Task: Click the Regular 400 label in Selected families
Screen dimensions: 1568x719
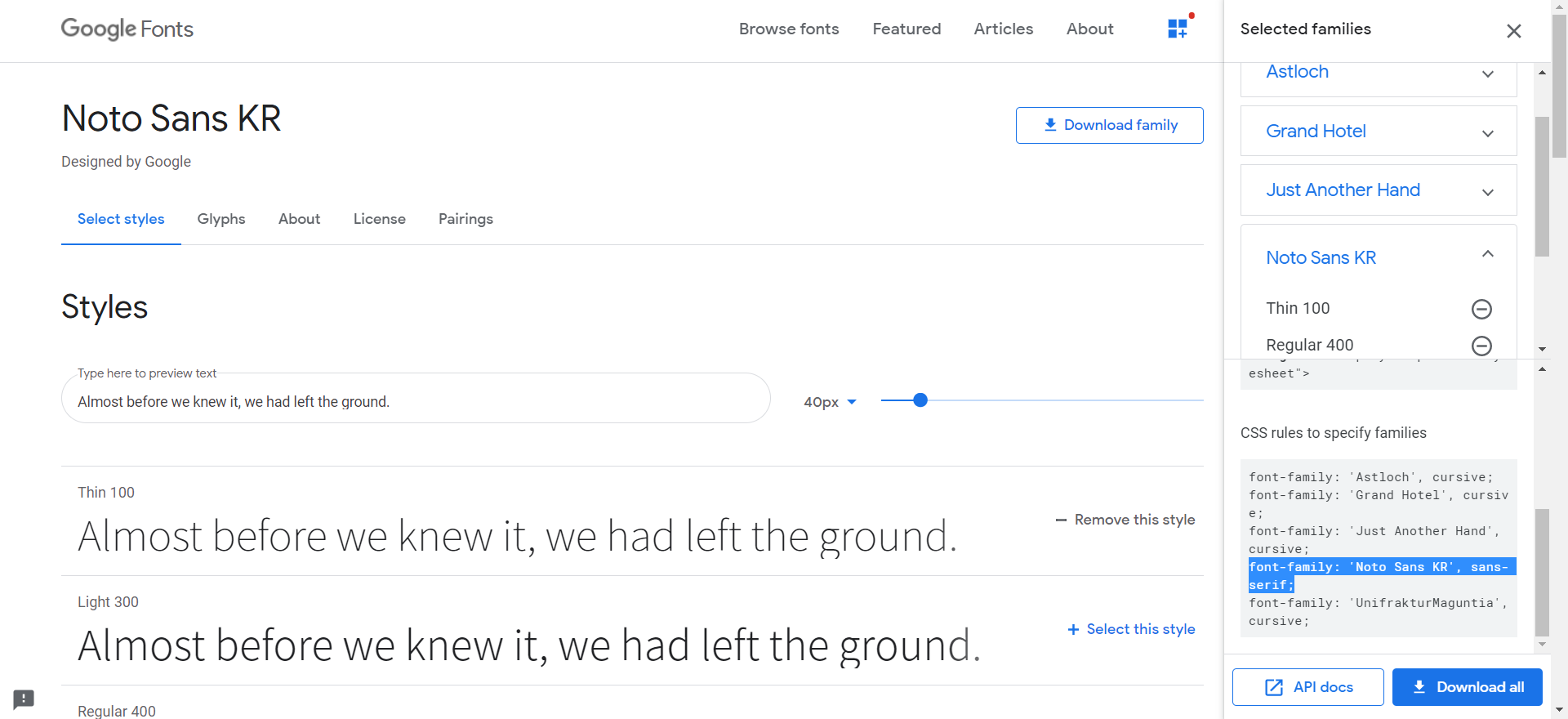Action: (1309, 345)
